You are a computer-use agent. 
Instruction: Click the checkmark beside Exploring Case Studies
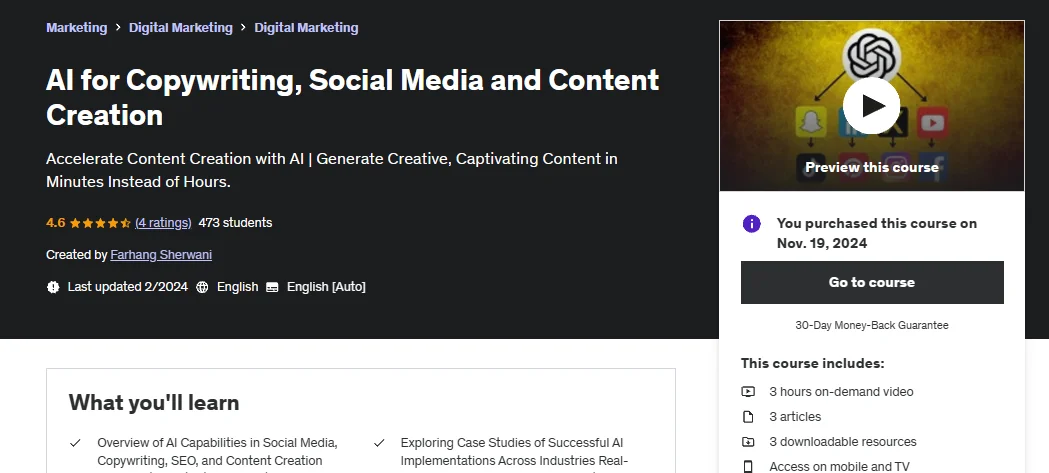click(379, 443)
